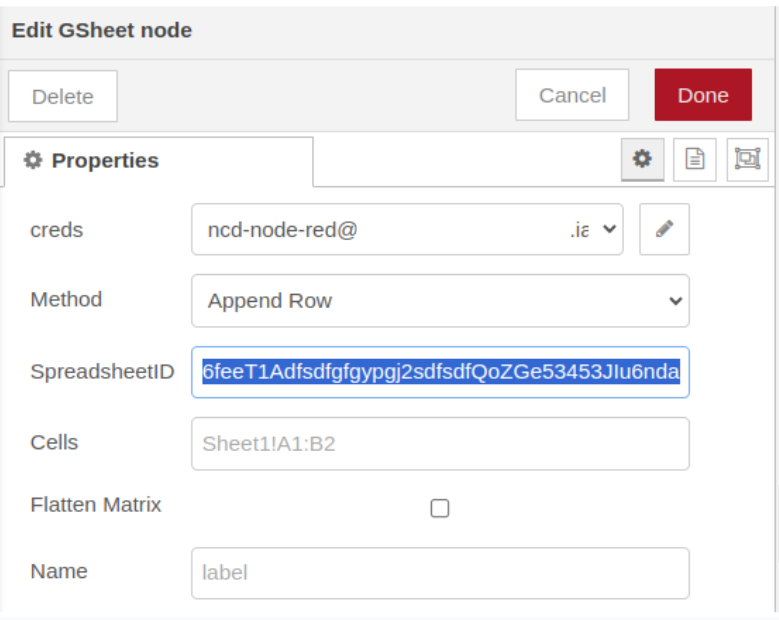This screenshot has height=620, width=779.
Task: Click the Cells field with Sheet1!A1:B2 placeholder
Action: point(440,444)
